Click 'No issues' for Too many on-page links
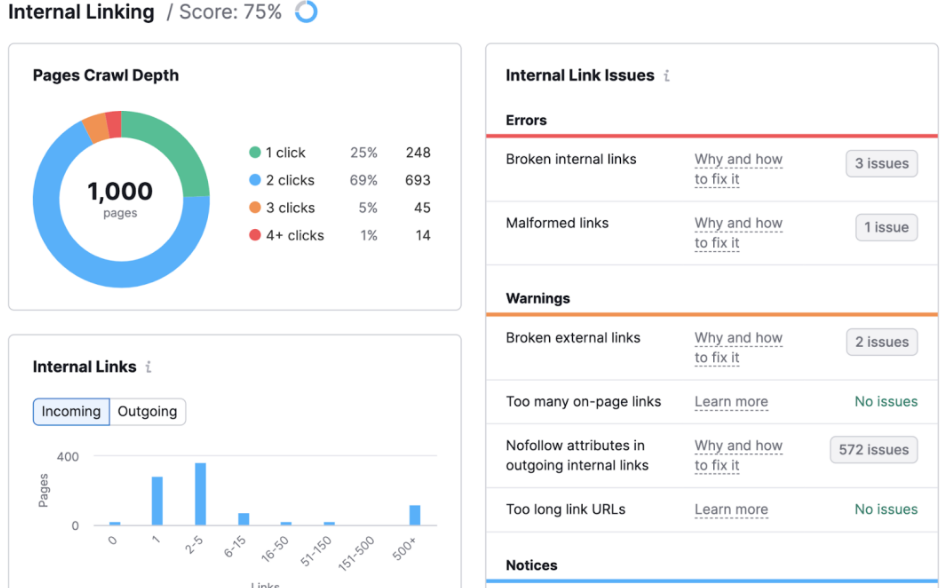947x588 pixels. 886,402
